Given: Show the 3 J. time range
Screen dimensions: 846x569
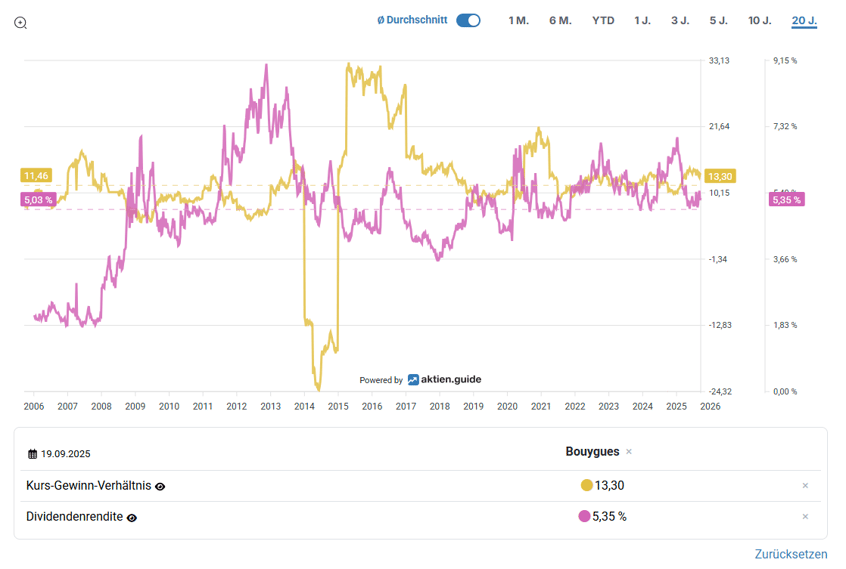Looking at the screenshot, I should pyautogui.click(x=680, y=20).
